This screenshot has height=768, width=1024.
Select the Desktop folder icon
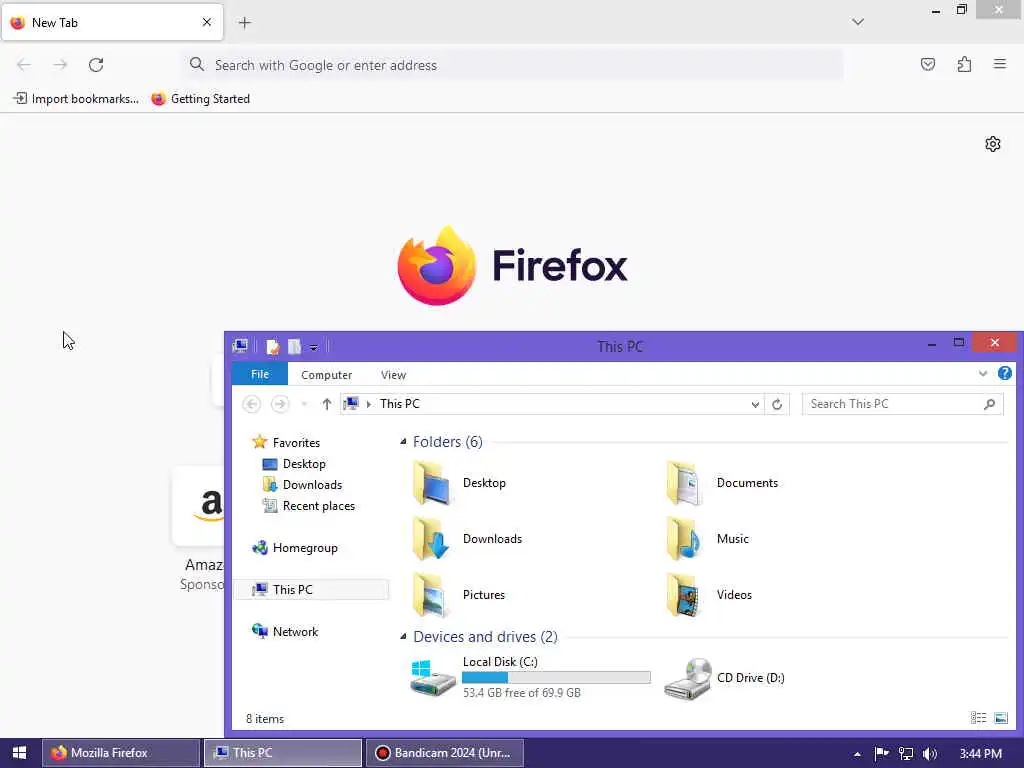point(432,483)
